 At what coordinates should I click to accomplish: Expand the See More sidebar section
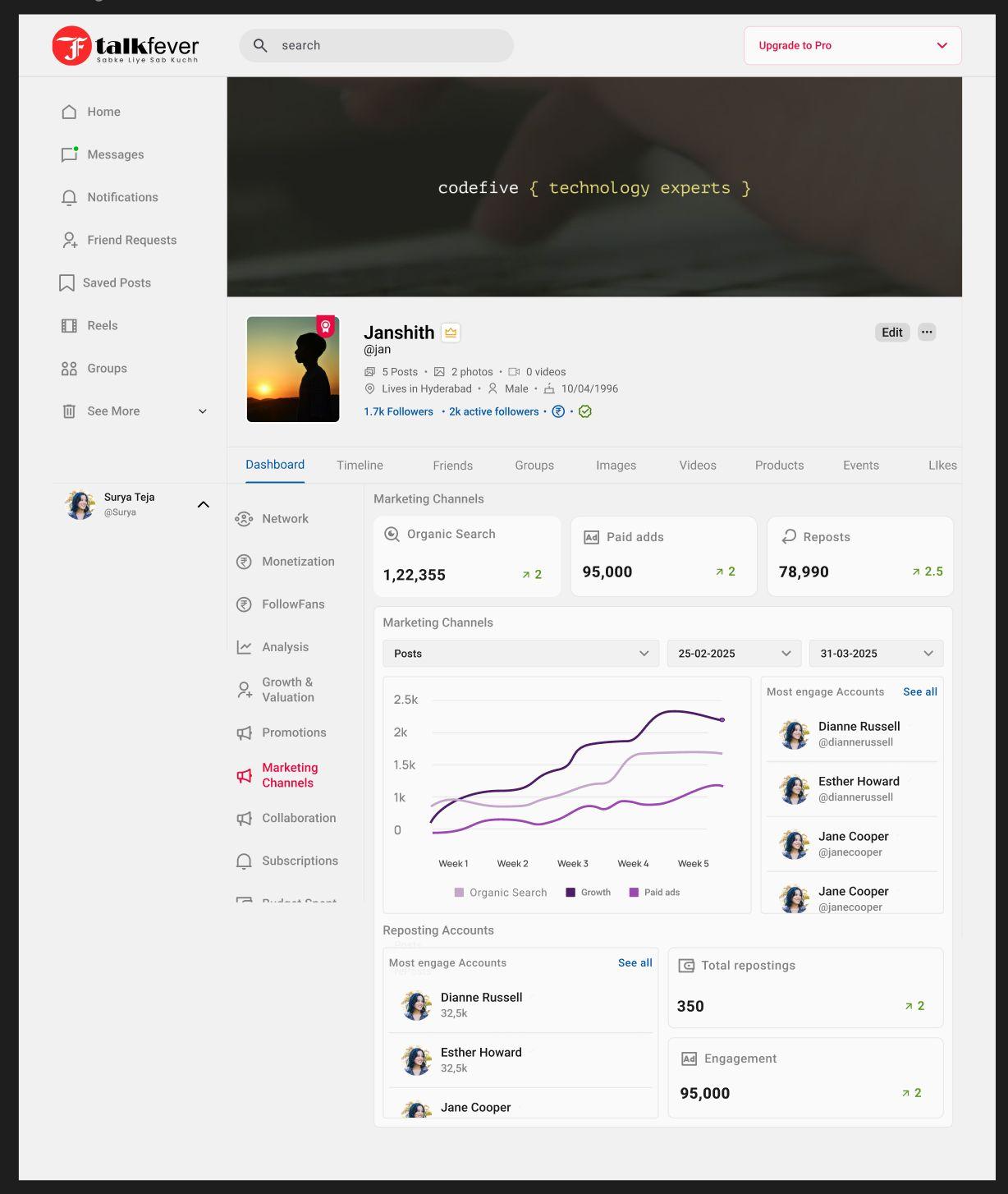[202, 411]
